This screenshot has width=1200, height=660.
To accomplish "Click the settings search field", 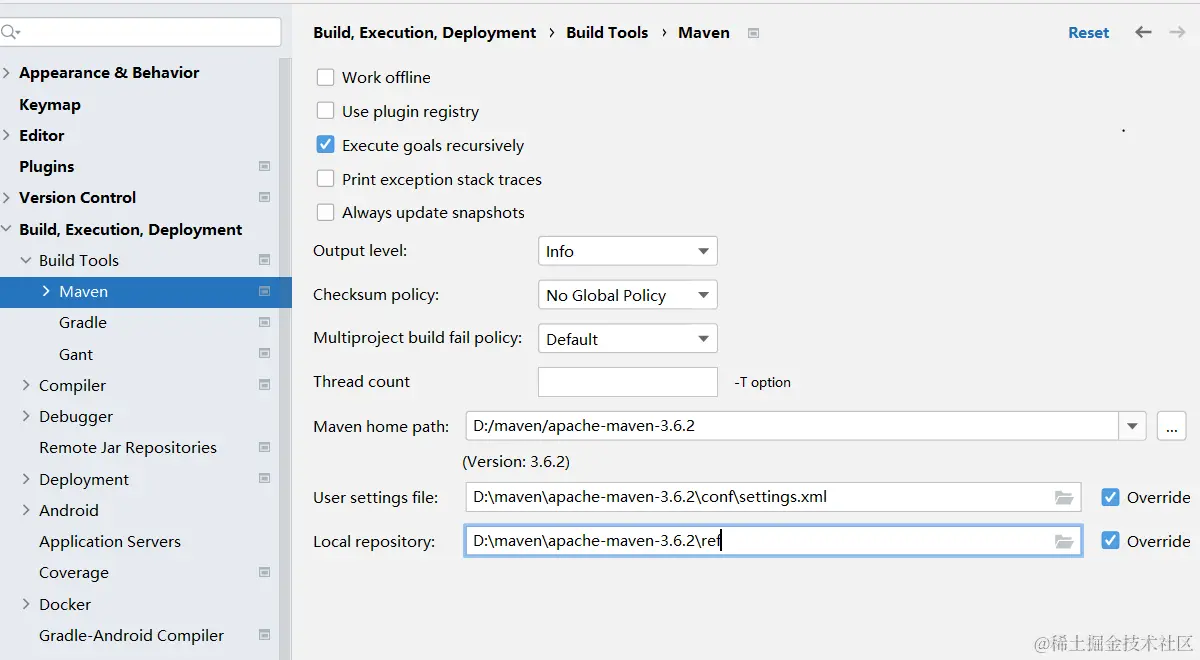I will (140, 32).
